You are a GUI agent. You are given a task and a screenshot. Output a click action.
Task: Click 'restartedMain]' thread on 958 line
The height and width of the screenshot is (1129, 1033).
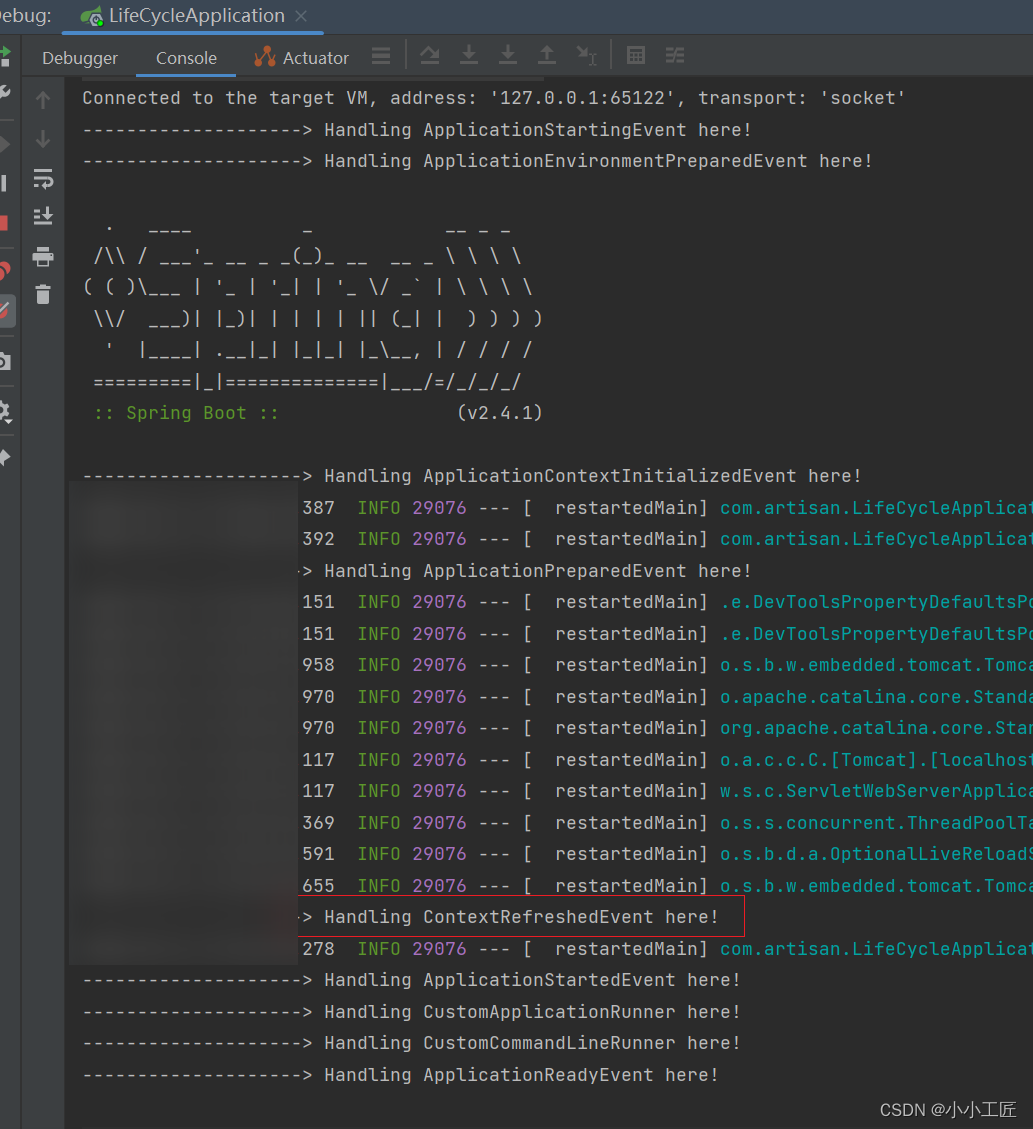click(x=631, y=665)
